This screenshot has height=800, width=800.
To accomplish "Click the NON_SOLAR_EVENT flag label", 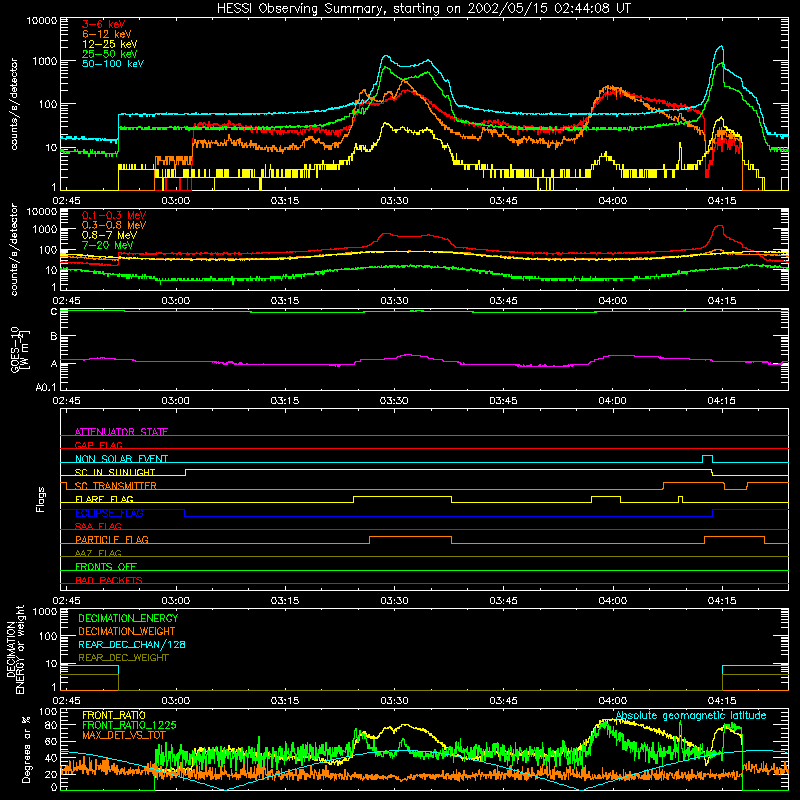I will [x=121, y=459].
